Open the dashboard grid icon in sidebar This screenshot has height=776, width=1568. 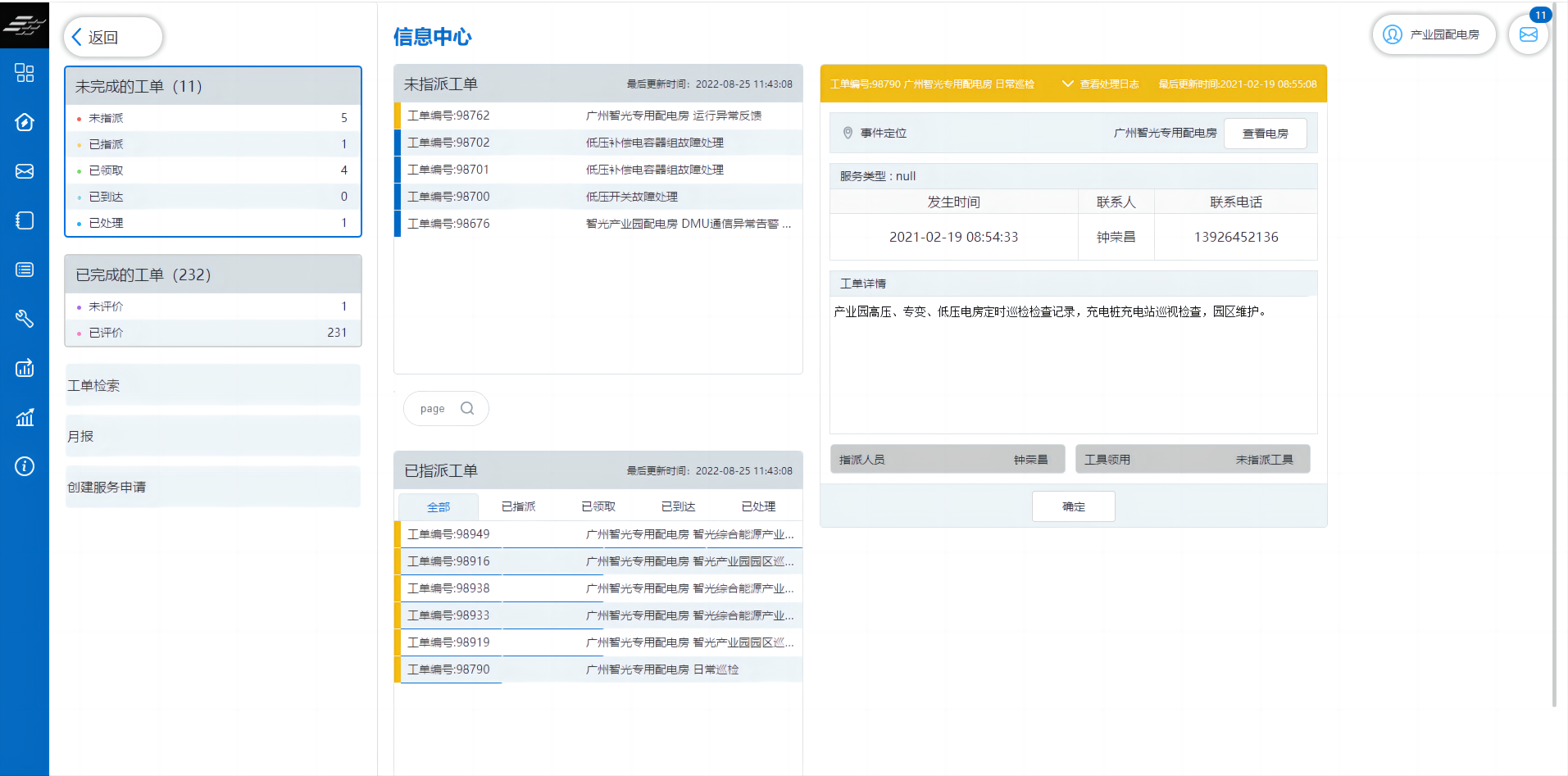coord(25,73)
